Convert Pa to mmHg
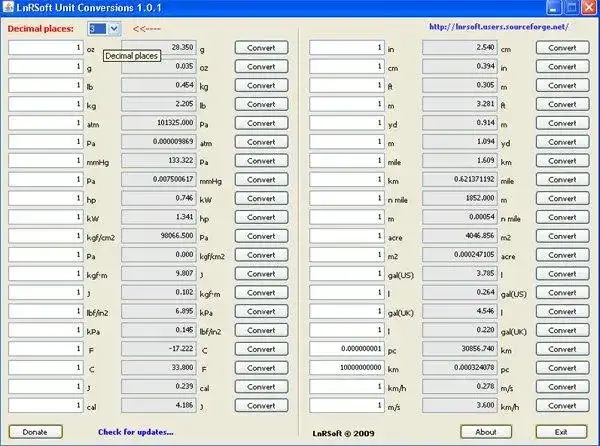Viewport: 600px width, 446px height. 261,179
